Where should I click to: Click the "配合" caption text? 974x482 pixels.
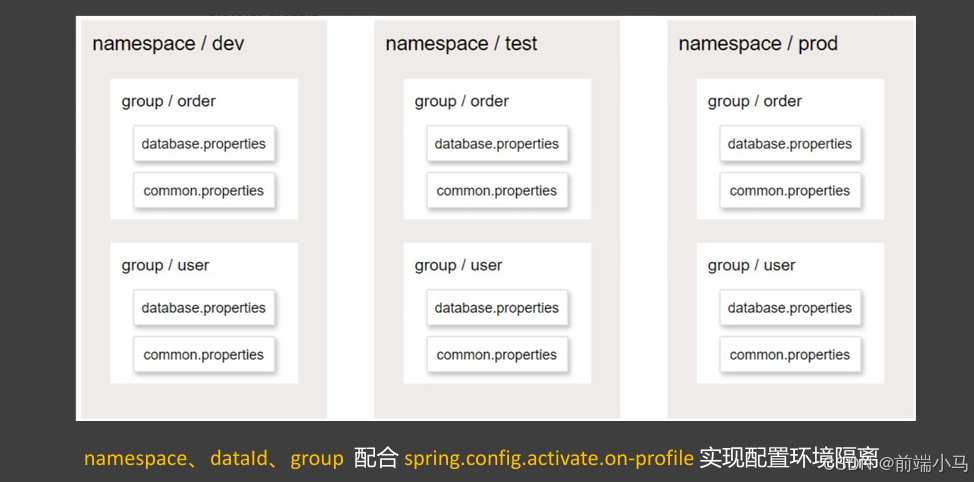tap(376, 458)
